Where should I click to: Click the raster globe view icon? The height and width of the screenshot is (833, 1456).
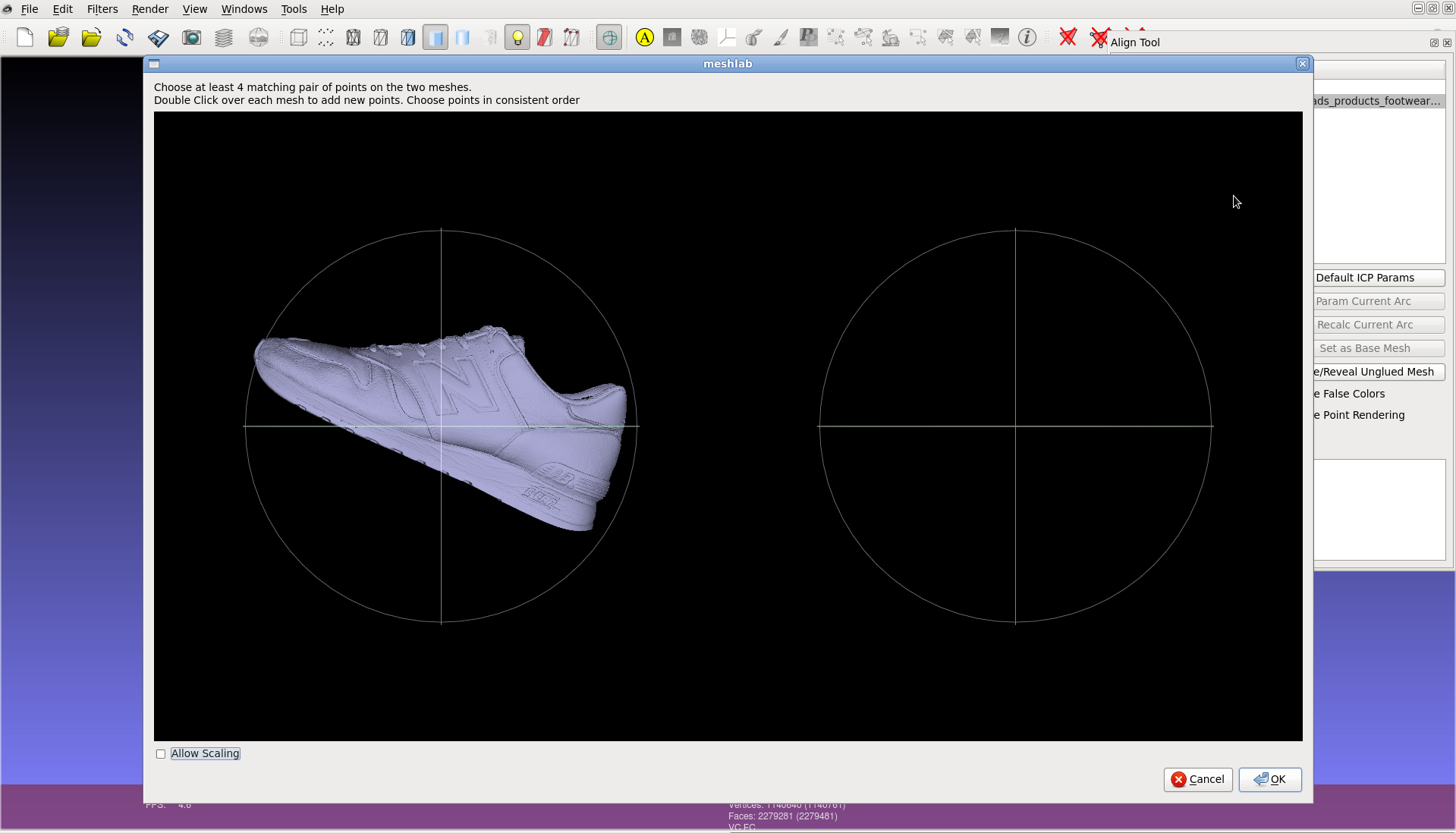259,37
